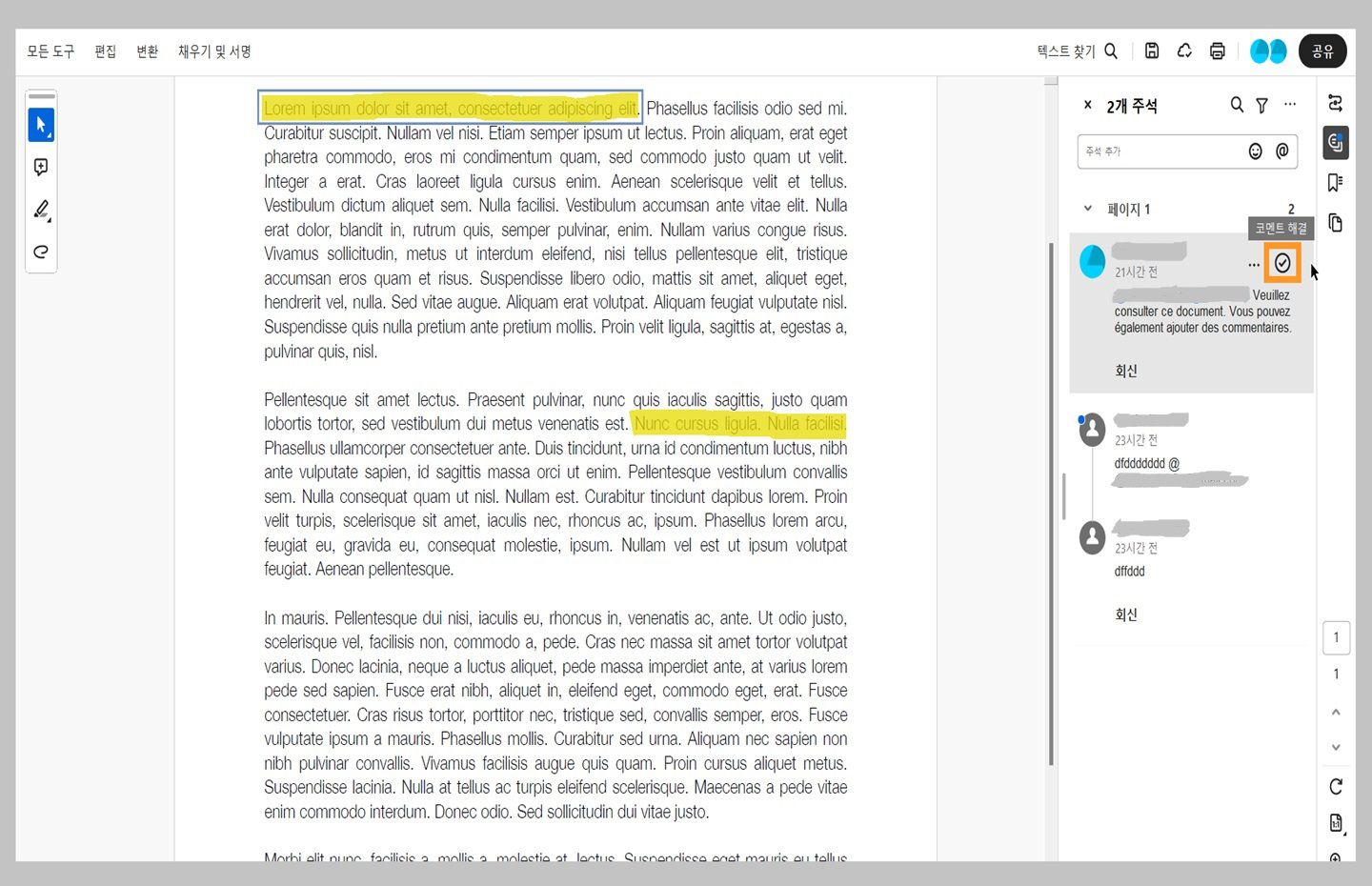Mention someone with the @ icon
1372x886 pixels.
pyautogui.click(x=1281, y=151)
